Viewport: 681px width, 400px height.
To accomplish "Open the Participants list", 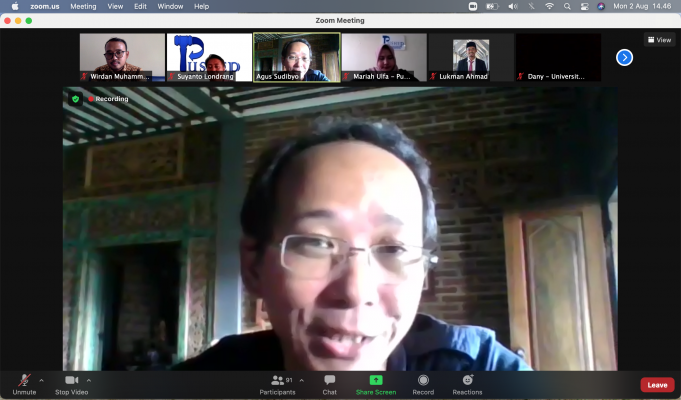I will pos(277,381).
